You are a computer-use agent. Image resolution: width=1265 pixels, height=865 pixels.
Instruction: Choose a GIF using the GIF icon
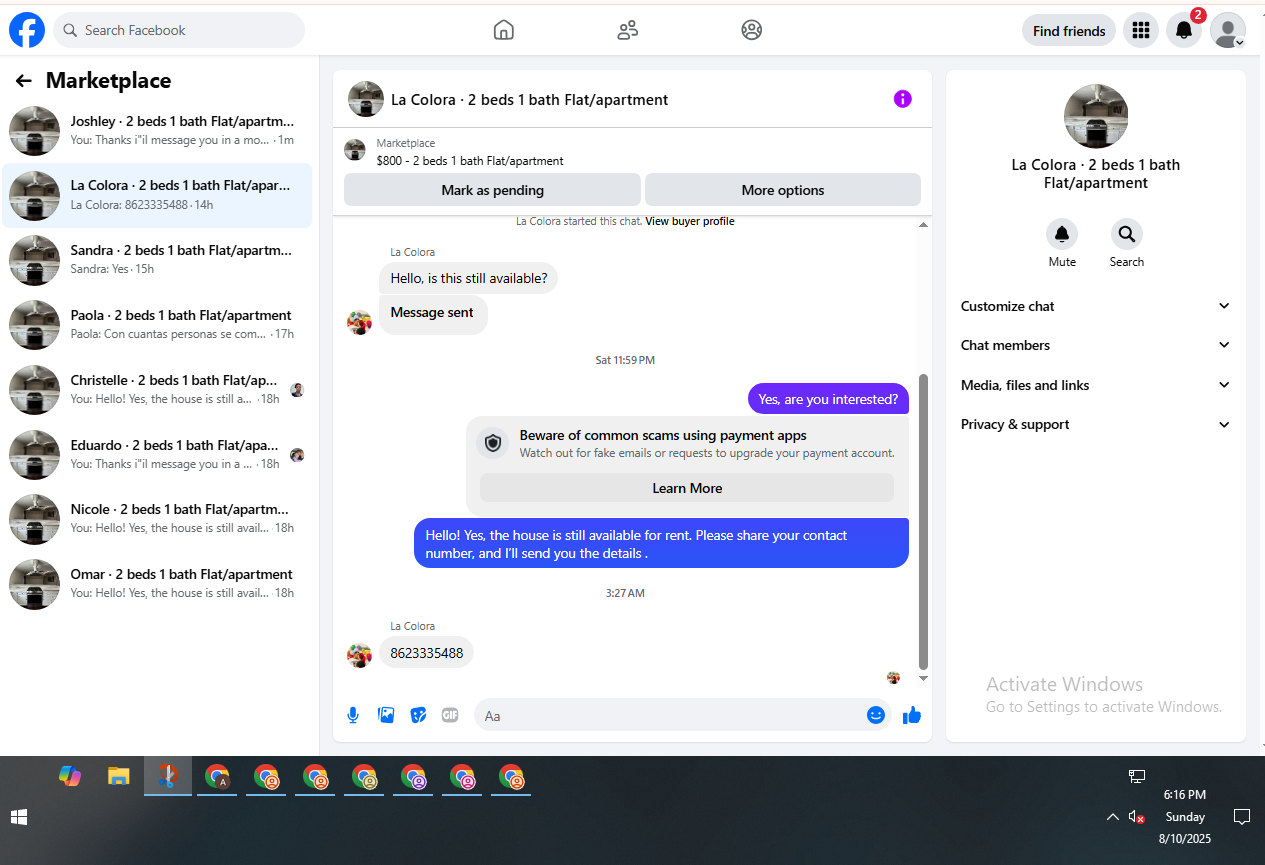451,715
